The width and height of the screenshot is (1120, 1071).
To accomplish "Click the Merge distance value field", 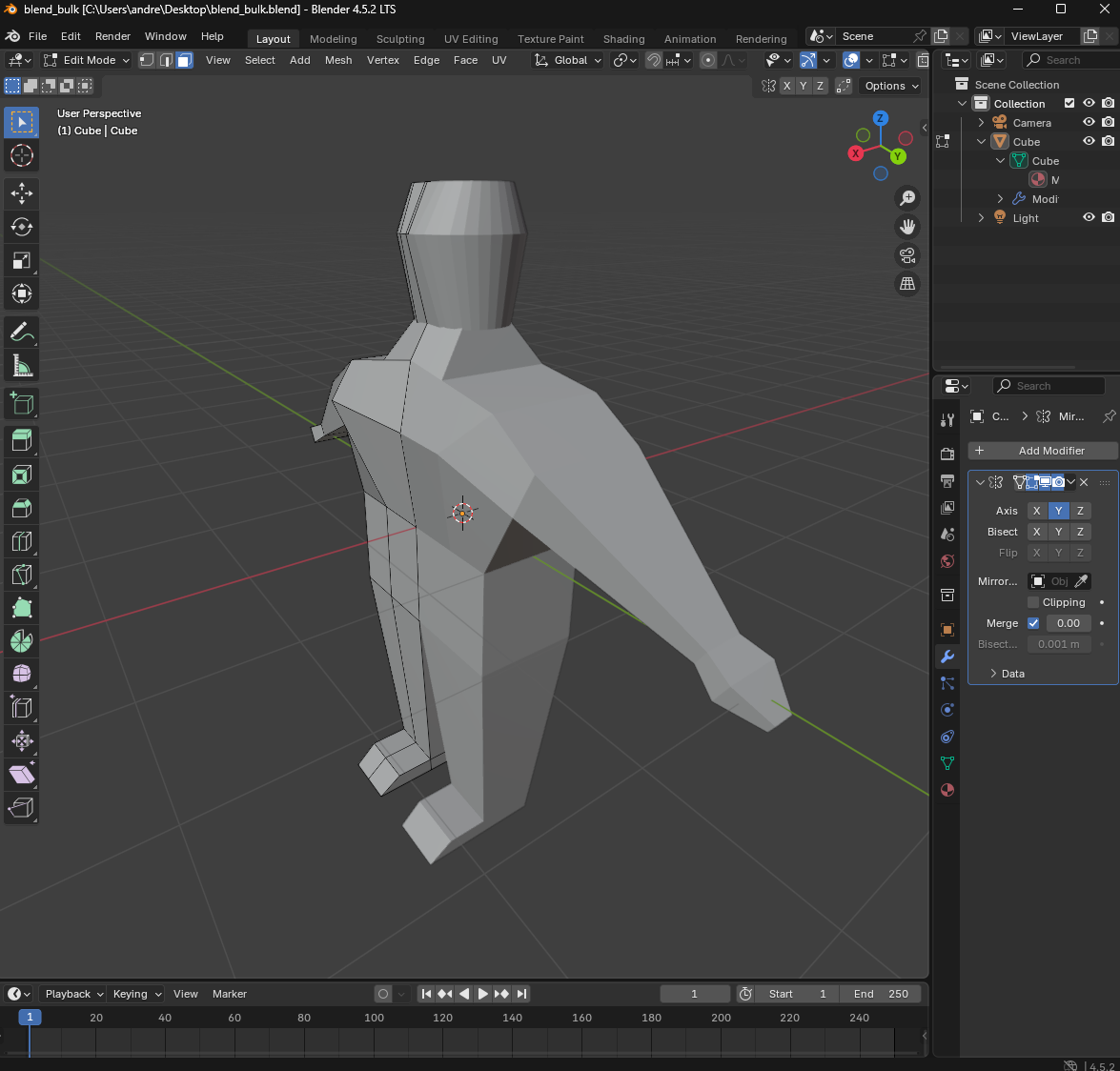I will 1069,622.
